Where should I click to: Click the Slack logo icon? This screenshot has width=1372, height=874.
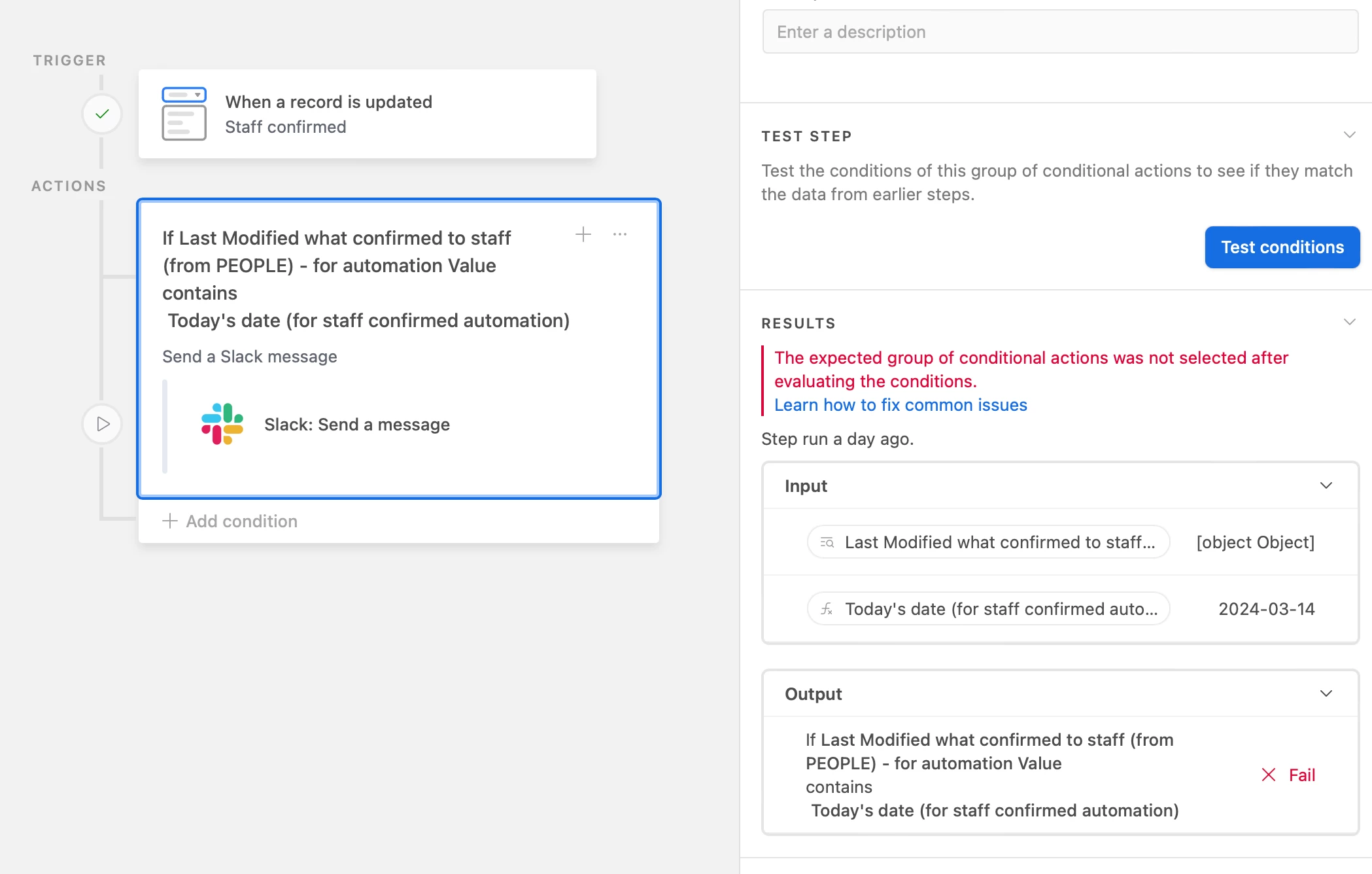[x=222, y=424]
